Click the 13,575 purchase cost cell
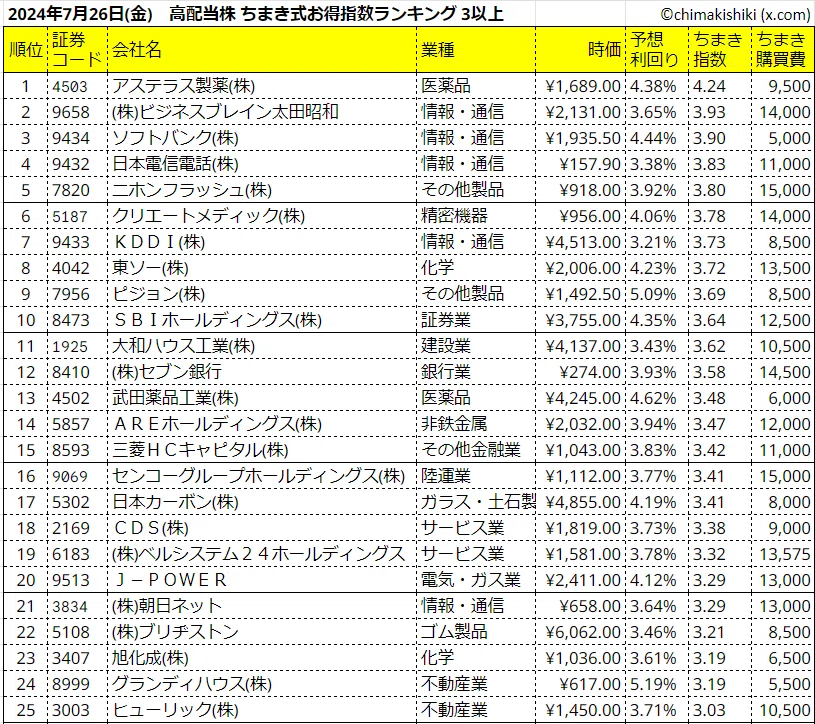This screenshot has width=815, height=724. (x=783, y=554)
